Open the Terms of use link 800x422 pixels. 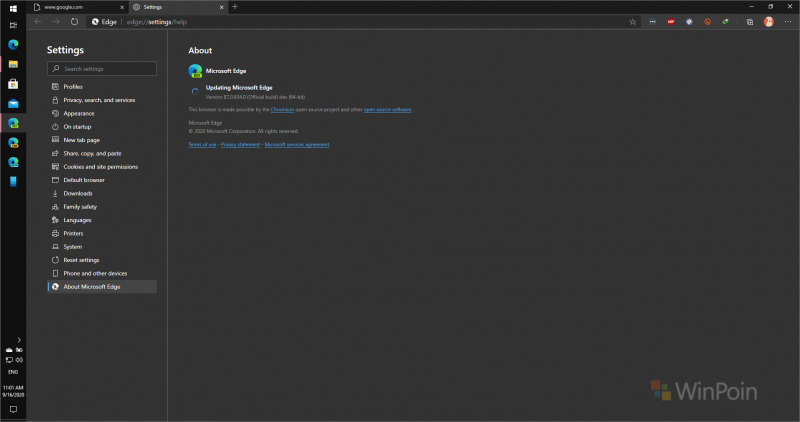202,144
